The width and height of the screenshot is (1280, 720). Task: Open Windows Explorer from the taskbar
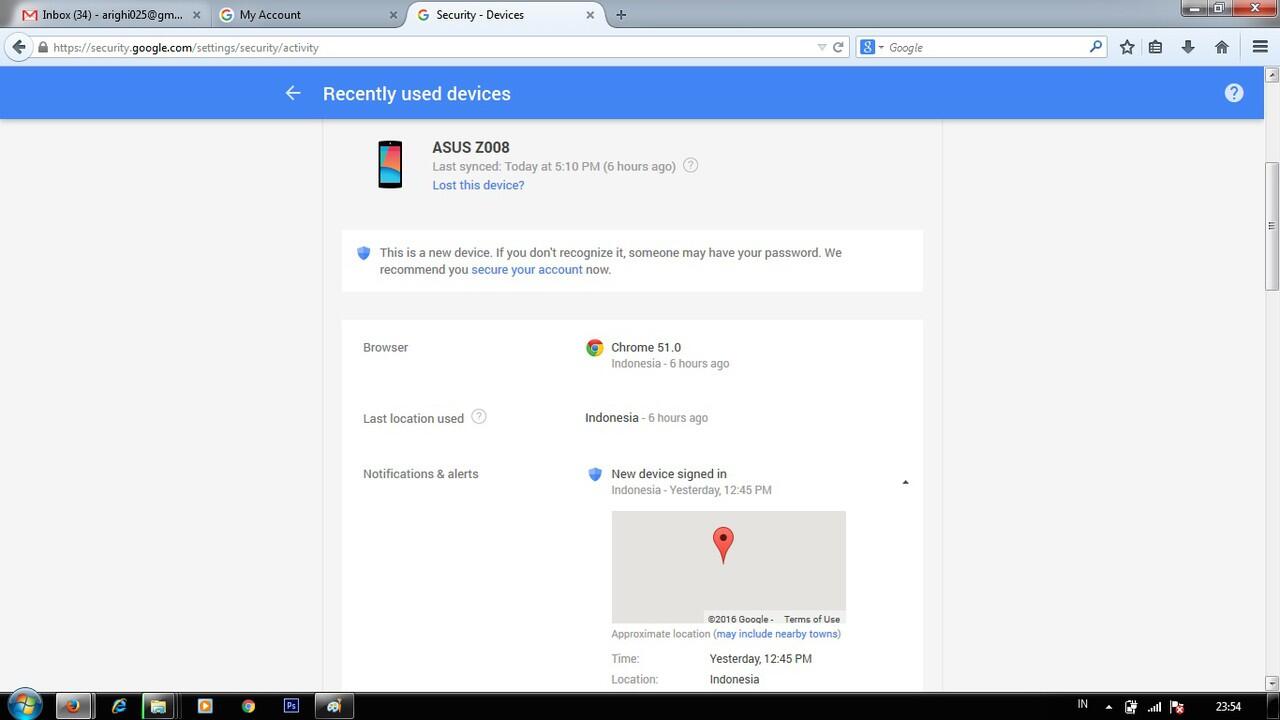point(158,705)
